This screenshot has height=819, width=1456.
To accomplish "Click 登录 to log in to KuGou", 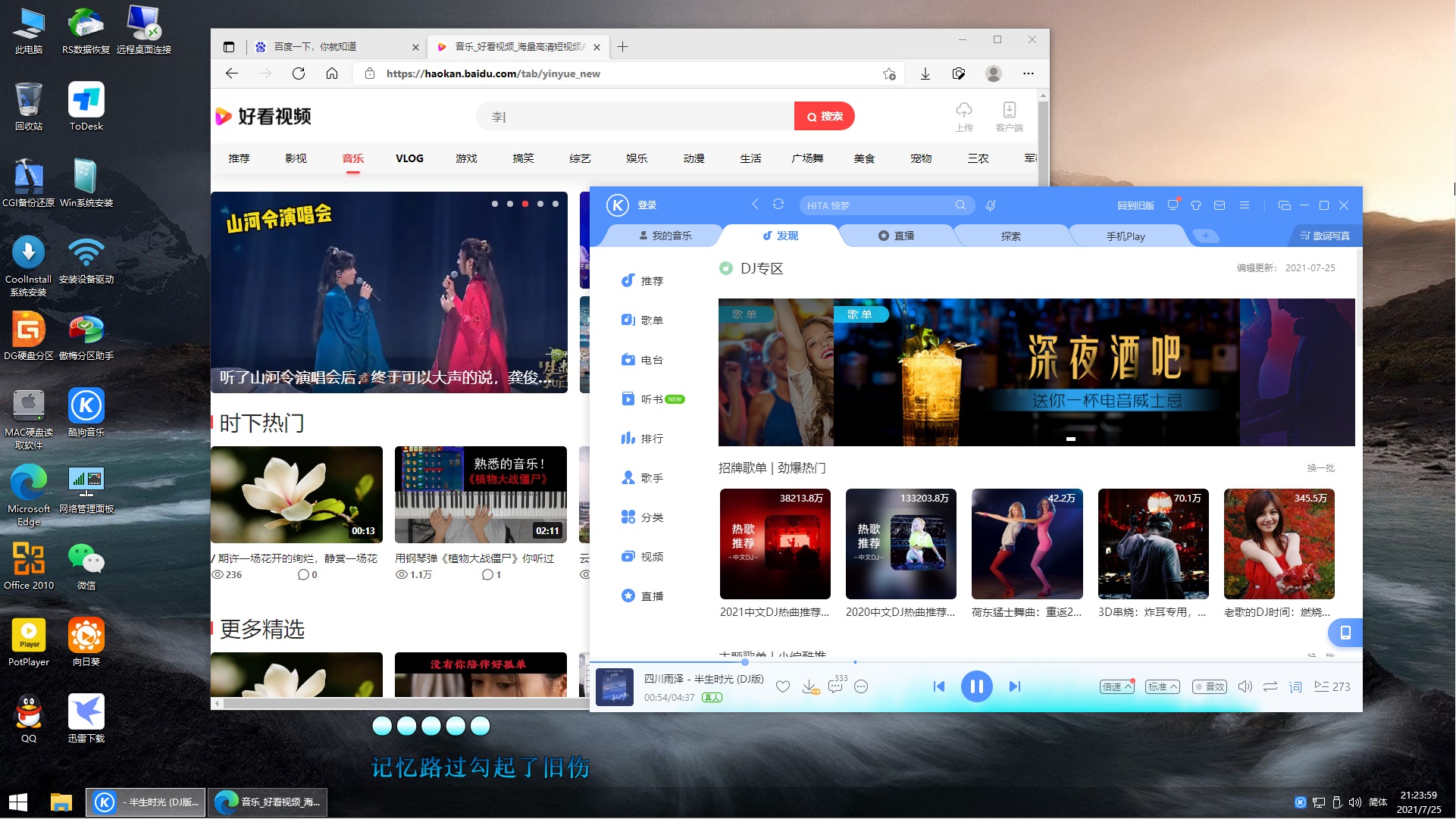I will 647,205.
